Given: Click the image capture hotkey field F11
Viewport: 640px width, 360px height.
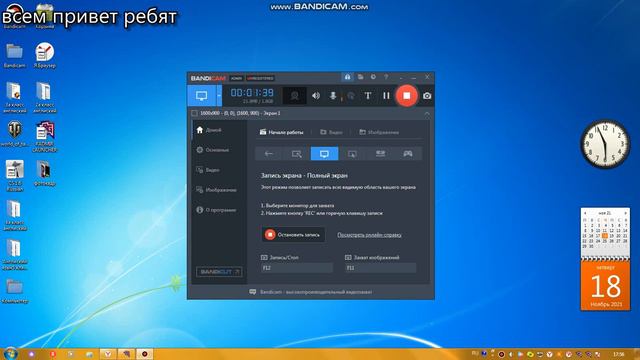Looking at the screenshot, I should tap(380, 268).
